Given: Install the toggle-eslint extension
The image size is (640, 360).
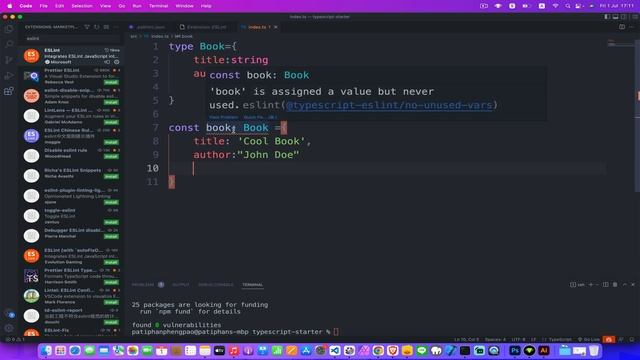Looking at the screenshot, I should coord(111,222).
